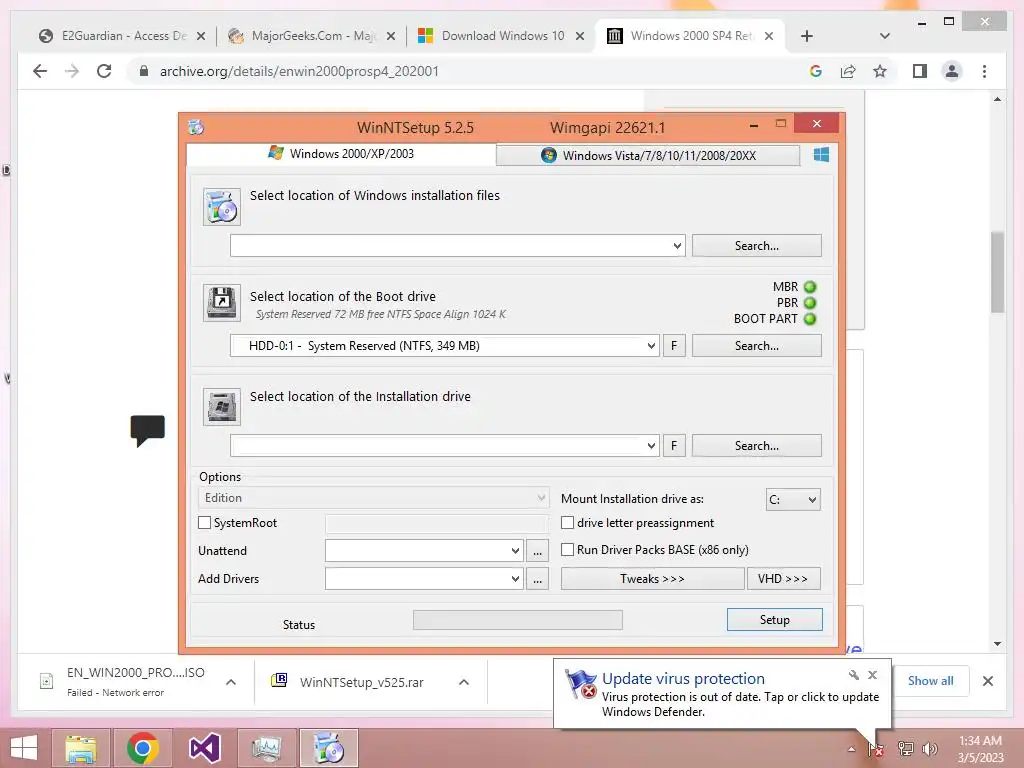This screenshot has width=1024, height=768.
Task: Click the Windows installation files CD icon
Action: (x=222, y=207)
